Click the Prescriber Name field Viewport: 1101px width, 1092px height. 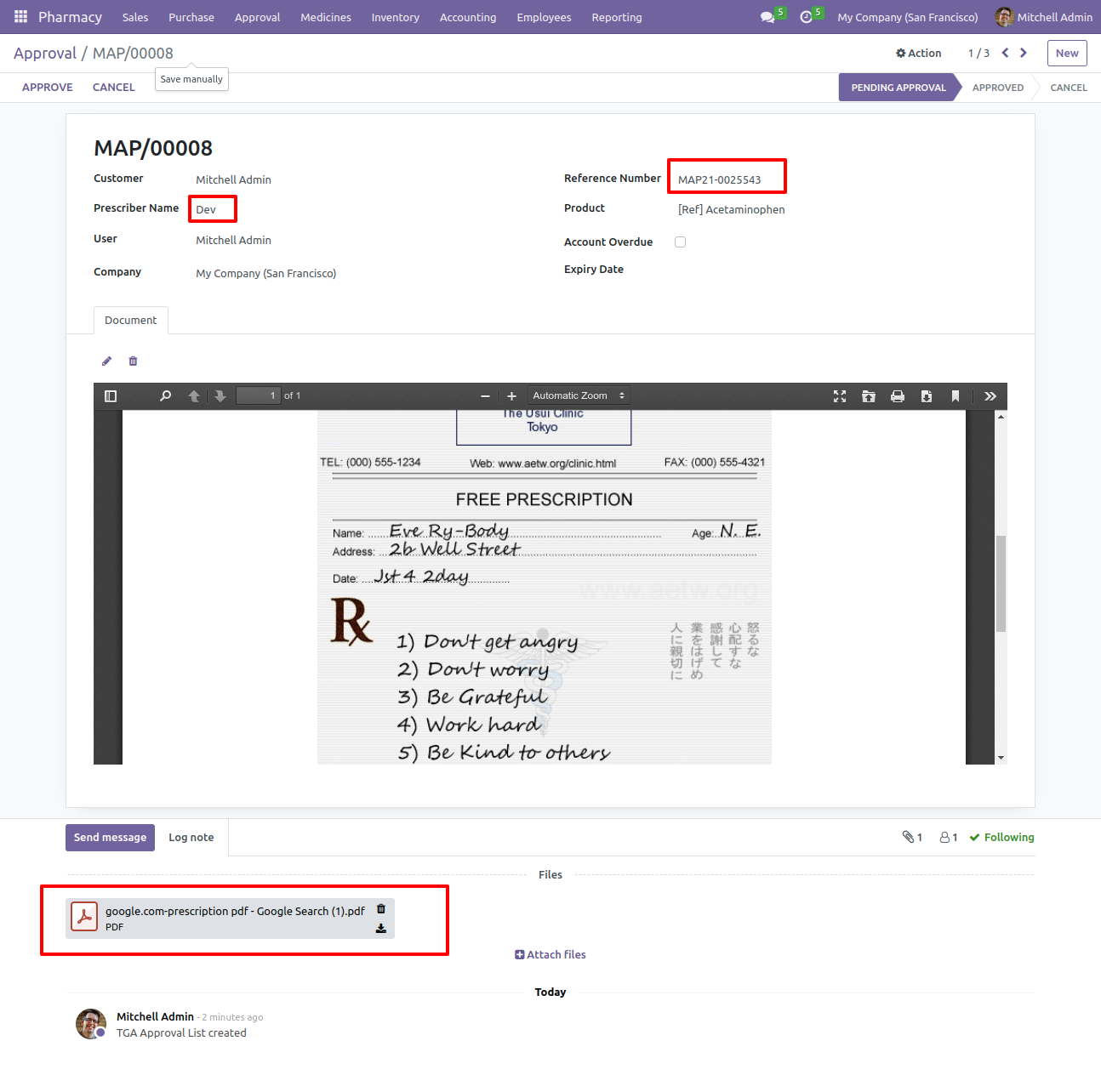point(212,210)
